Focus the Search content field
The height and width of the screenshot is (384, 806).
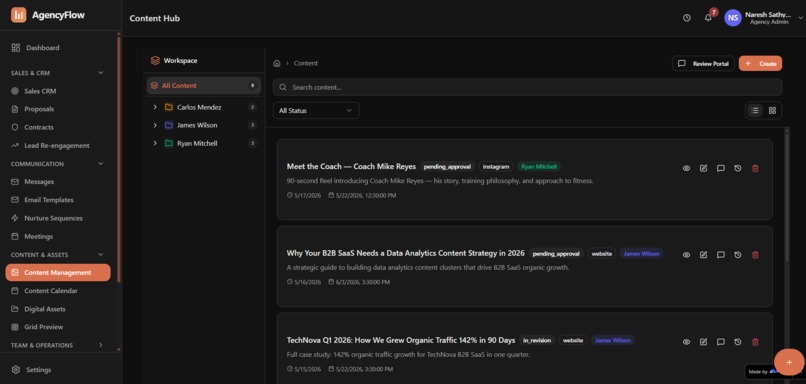[x=527, y=87]
